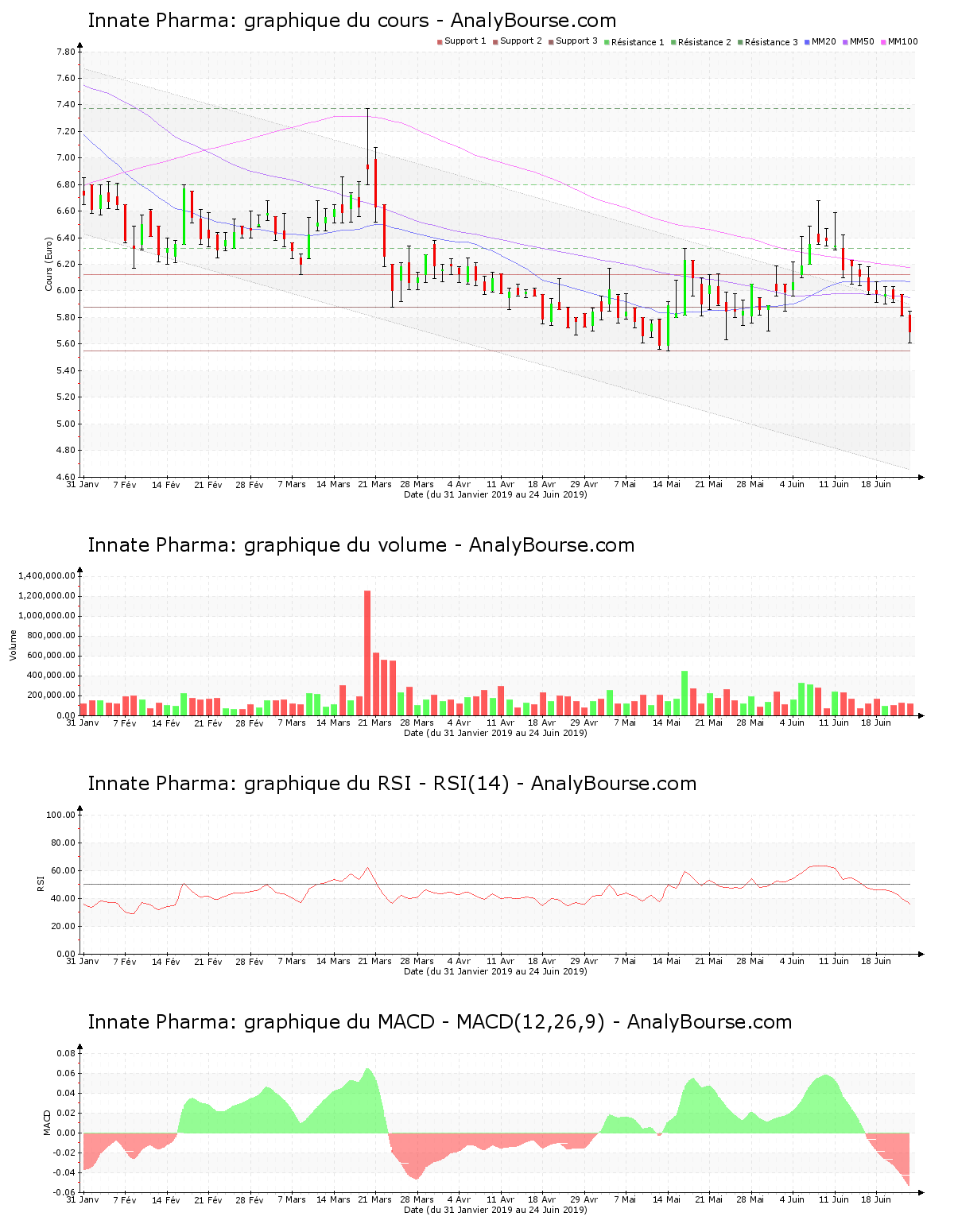Click the '600,000.00' volume axis value
The width and height of the screenshot is (954, 1232).
[x=50, y=656]
